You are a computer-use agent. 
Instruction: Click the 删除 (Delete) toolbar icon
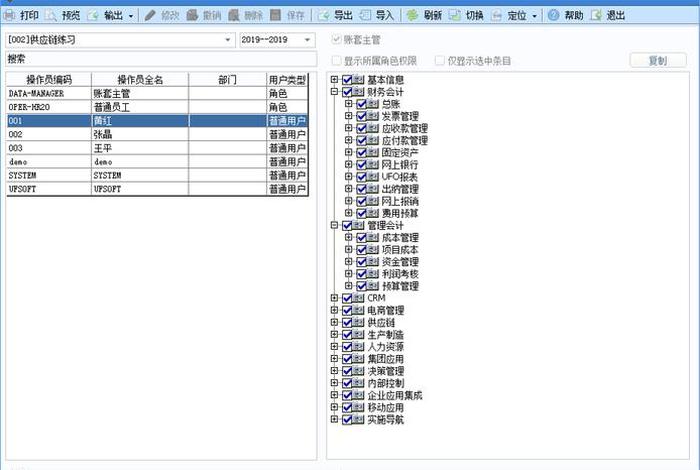click(x=234, y=16)
